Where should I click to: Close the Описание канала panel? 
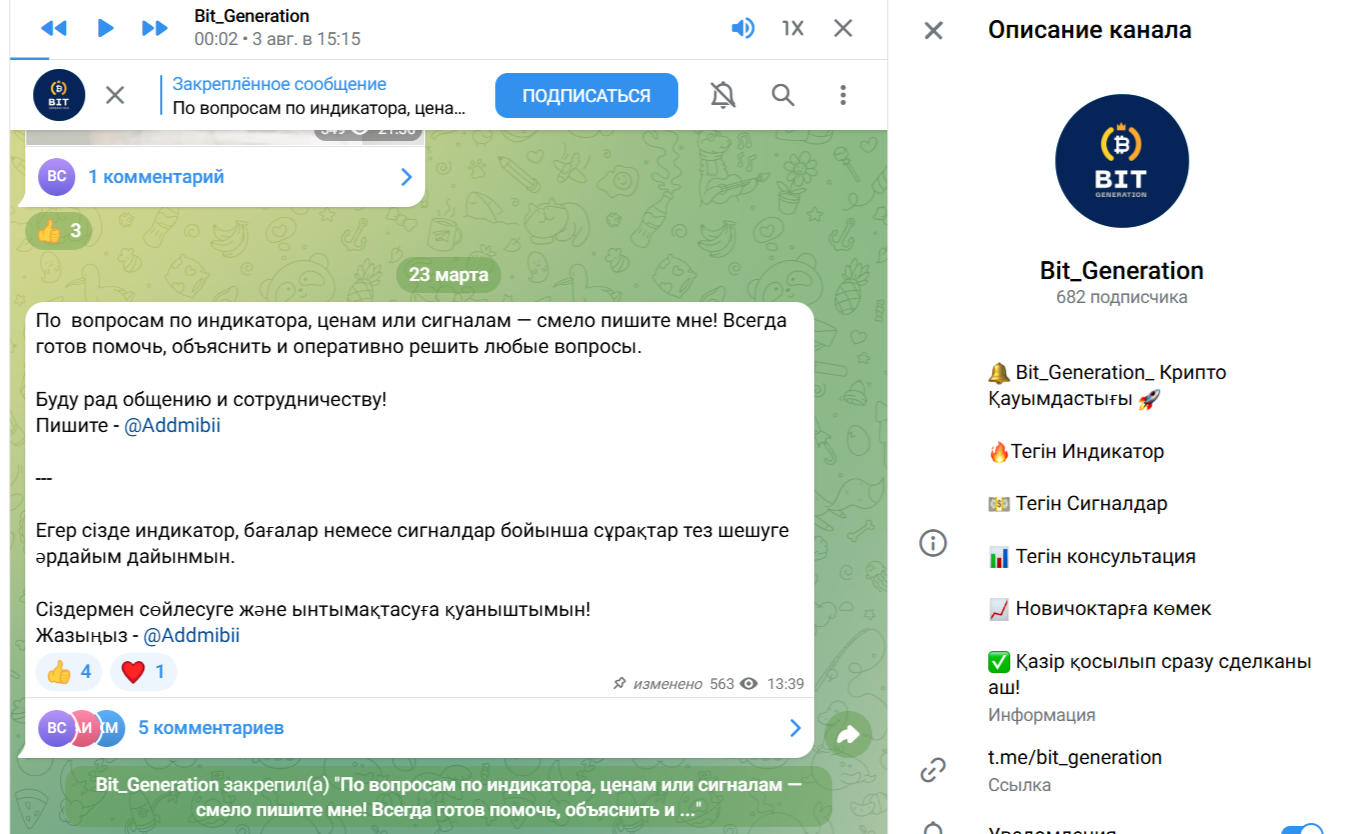coord(933,30)
